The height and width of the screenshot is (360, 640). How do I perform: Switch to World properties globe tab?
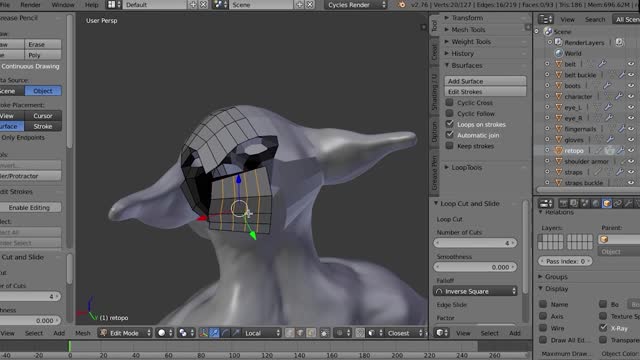click(596, 203)
